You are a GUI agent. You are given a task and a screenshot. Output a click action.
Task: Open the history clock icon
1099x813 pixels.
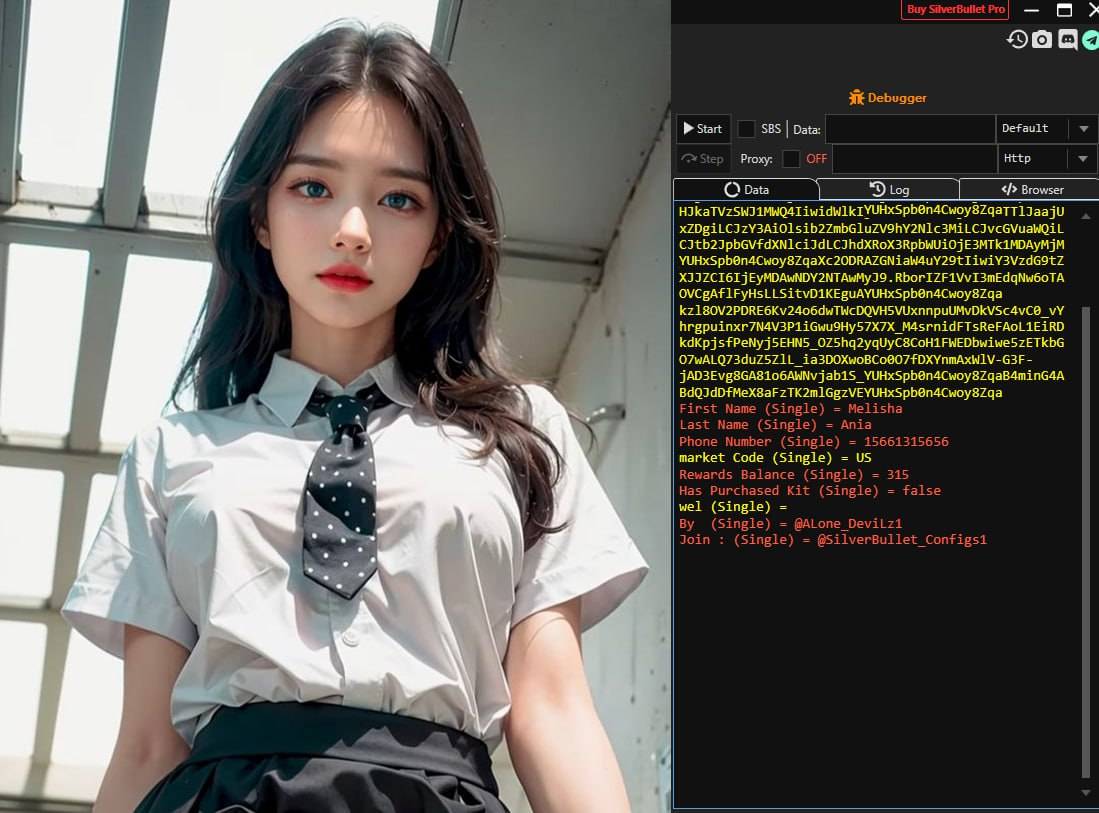coord(1017,39)
